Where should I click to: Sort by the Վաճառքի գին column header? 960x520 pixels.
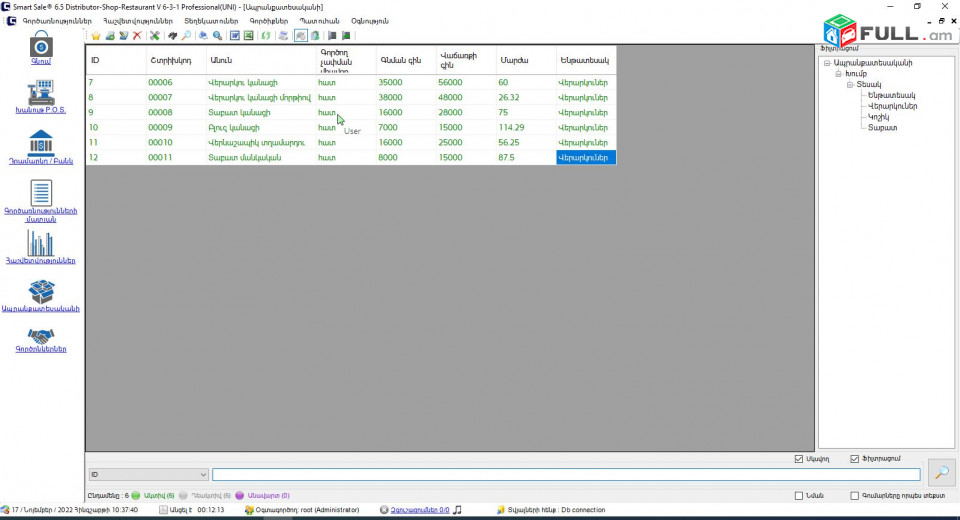coord(466,60)
